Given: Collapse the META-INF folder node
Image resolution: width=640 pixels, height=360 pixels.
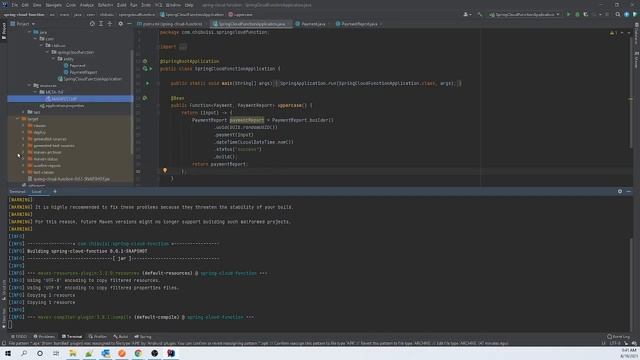Looking at the screenshot, I should [x=36, y=92].
